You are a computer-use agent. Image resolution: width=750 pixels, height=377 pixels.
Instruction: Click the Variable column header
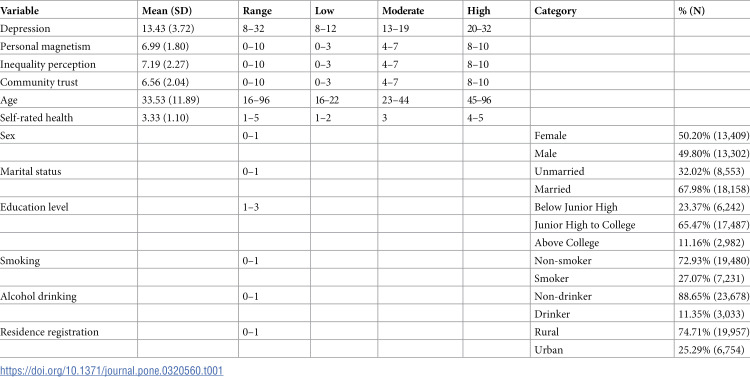(x=20, y=11)
